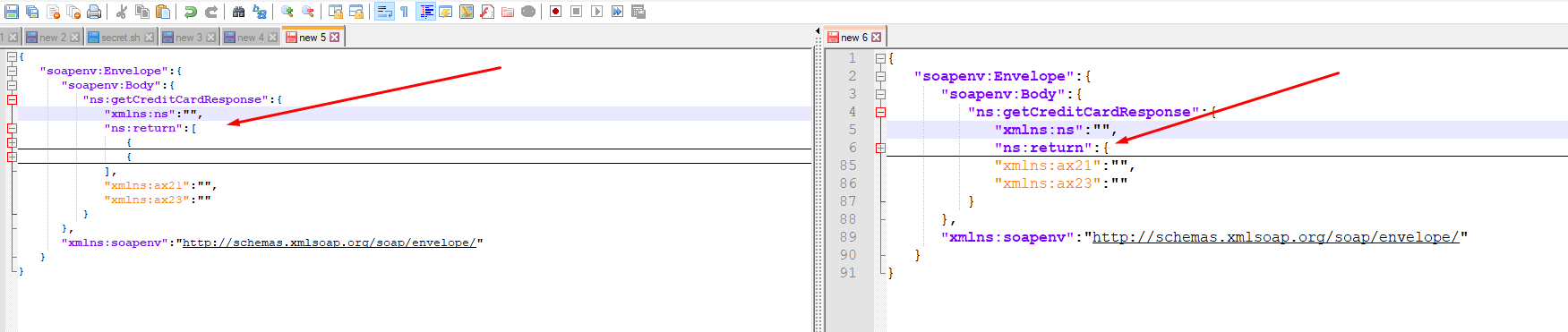
Task: Click the Close All documents icon
Action: tap(73, 12)
